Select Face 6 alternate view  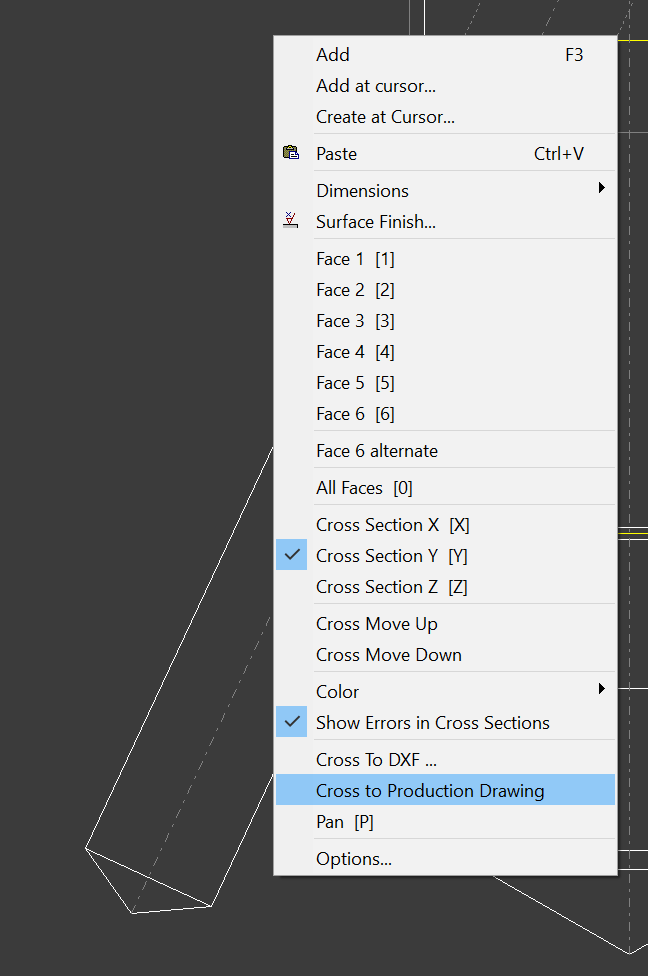point(445,451)
